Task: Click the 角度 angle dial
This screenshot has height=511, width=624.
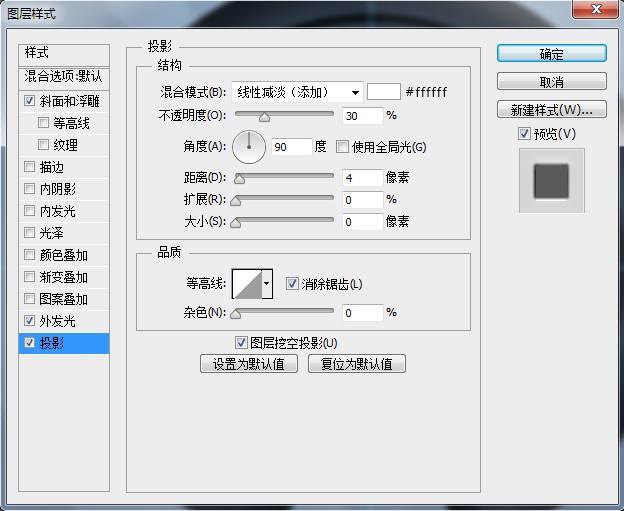Action: (249, 147)
